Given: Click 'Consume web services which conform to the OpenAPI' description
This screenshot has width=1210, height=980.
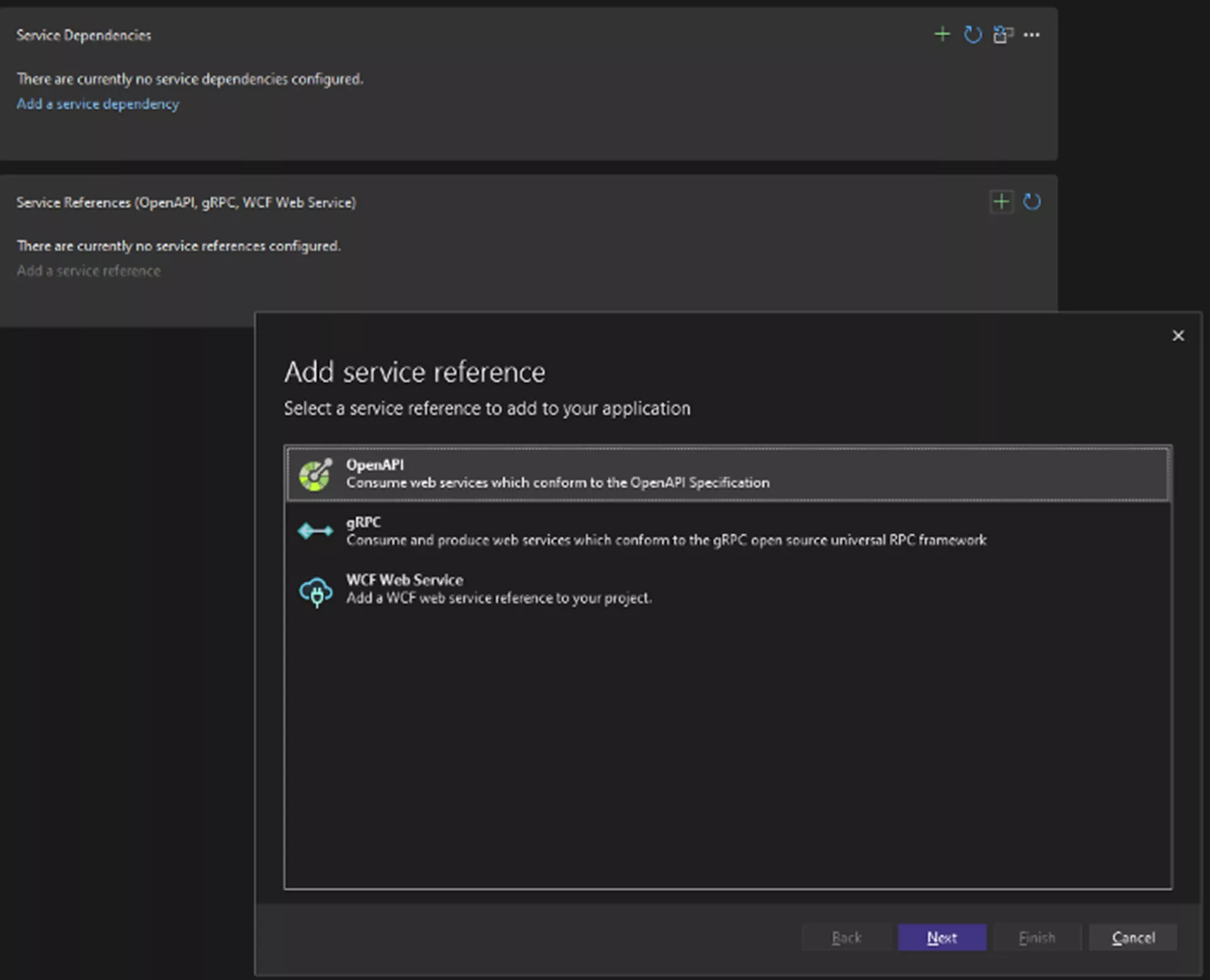Looking at the screenshot, I should coord(558,483).
